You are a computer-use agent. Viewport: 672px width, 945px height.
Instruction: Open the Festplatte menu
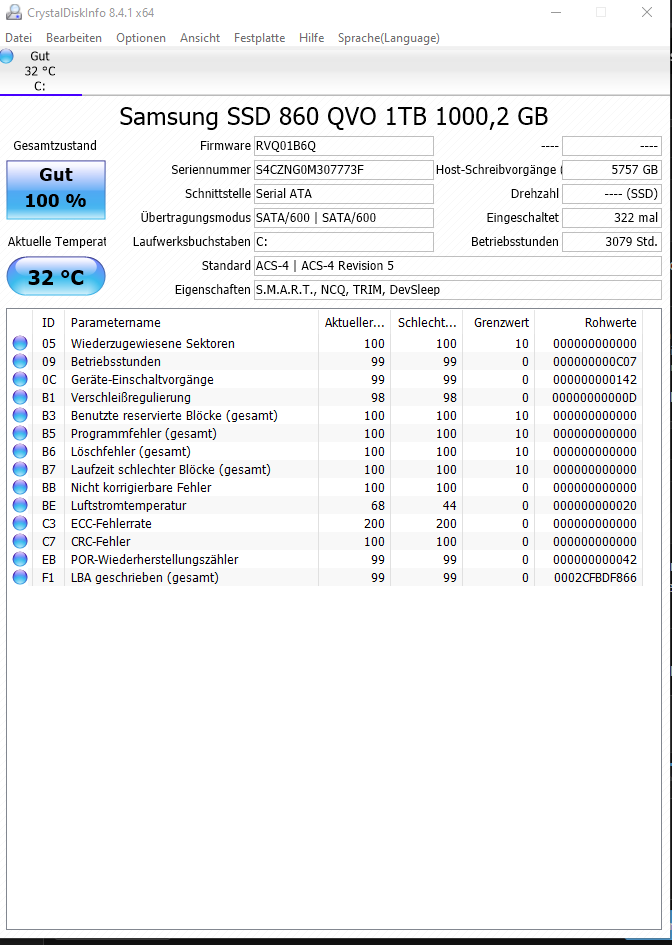click(259, 38)
